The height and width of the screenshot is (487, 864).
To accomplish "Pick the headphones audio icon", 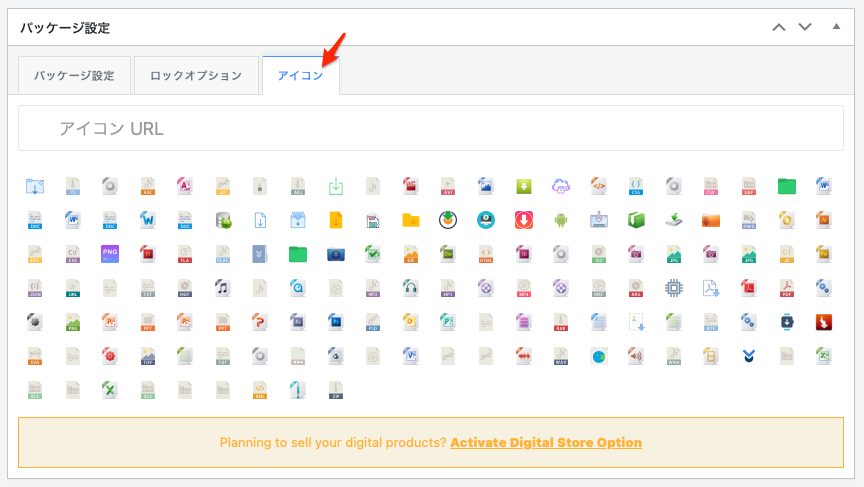I will pyautogui.click(x=410, y=288).
